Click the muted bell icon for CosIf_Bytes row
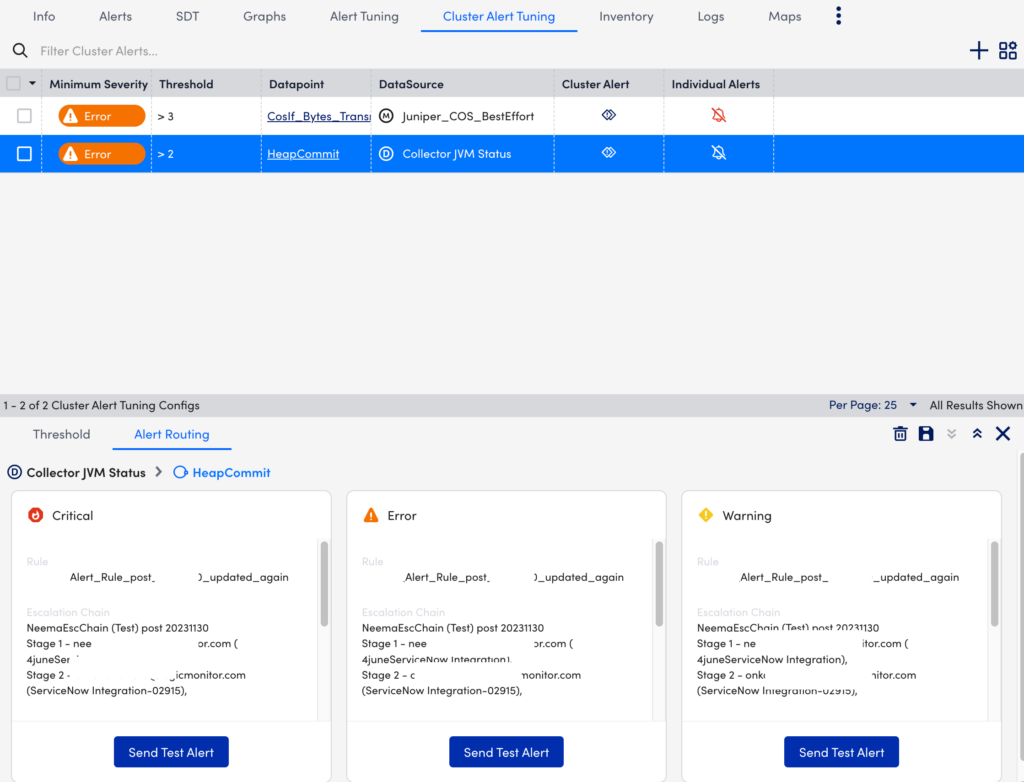Image resolution: width=1024 pixels, height=782 pixels. [x=718, y=115]
